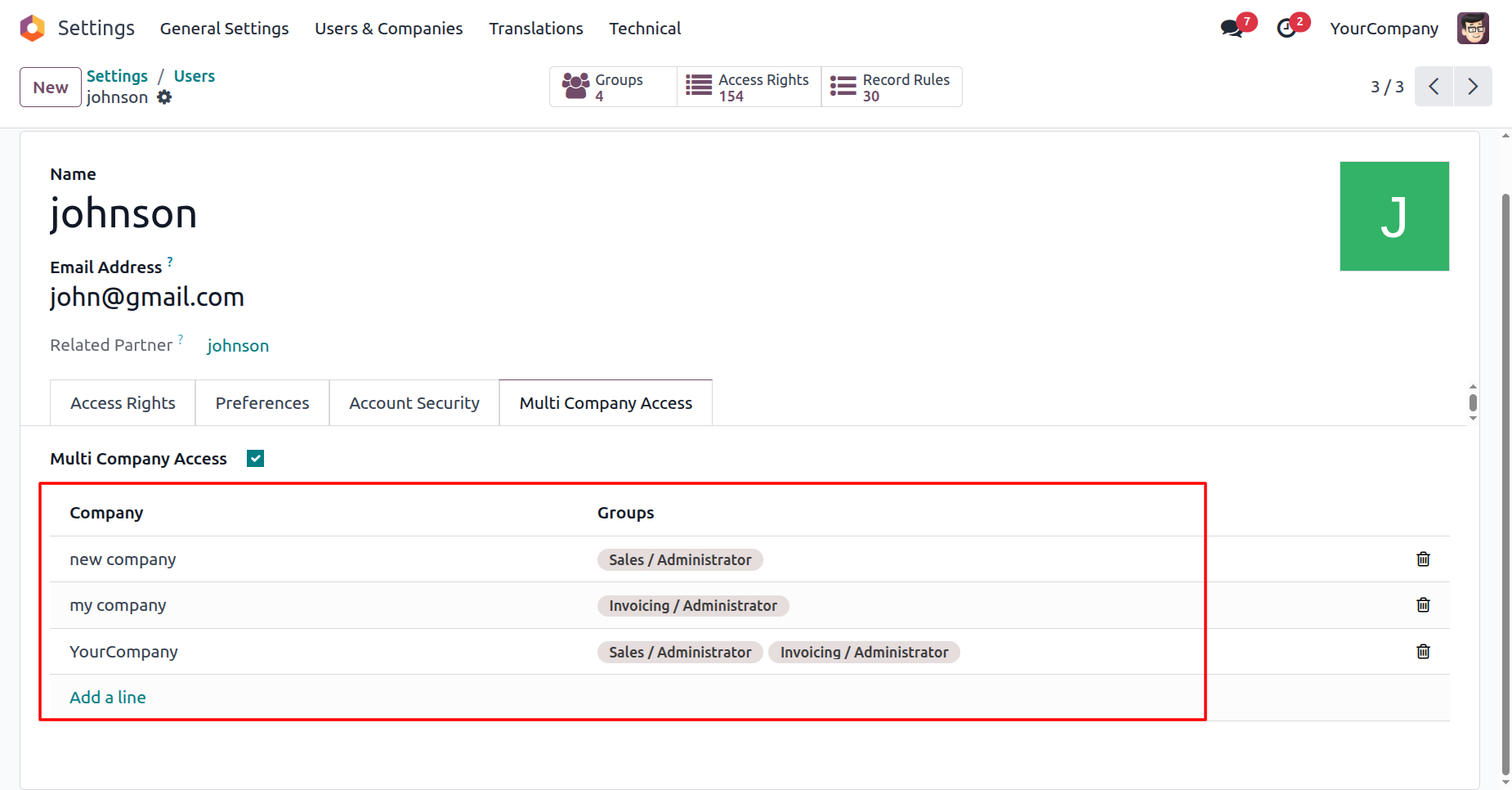Open the discuss messages icon
This screenshot has height=790, width=1512.
[1232, 29]
